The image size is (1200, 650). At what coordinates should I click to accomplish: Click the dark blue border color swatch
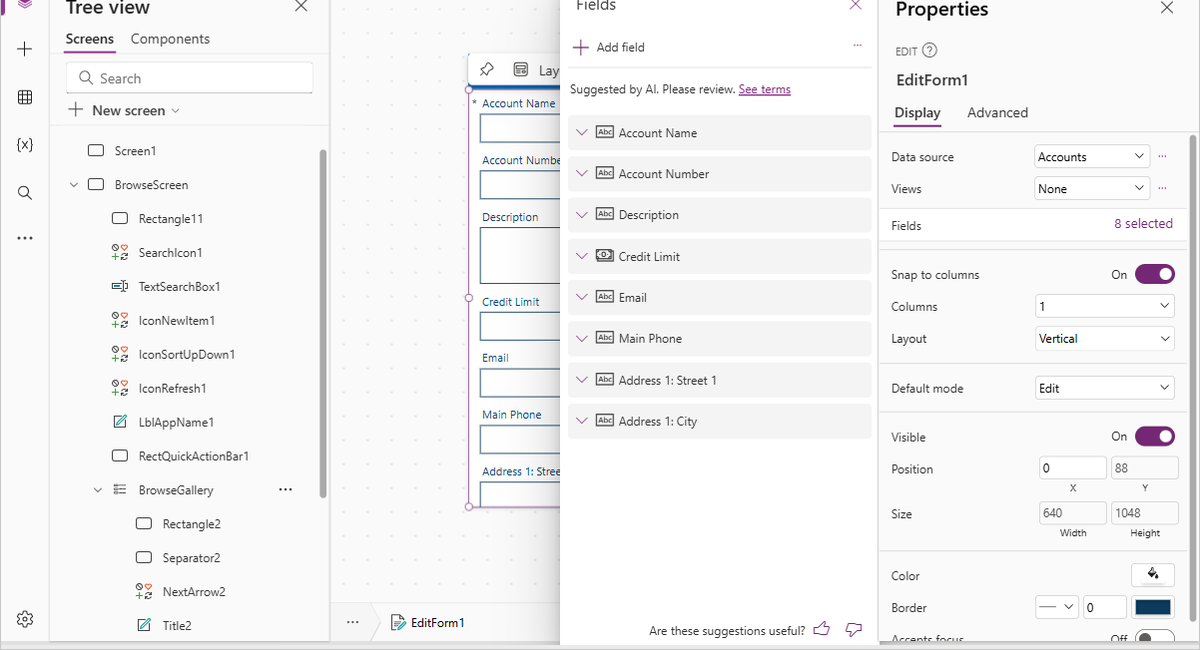click(1153, 607)
